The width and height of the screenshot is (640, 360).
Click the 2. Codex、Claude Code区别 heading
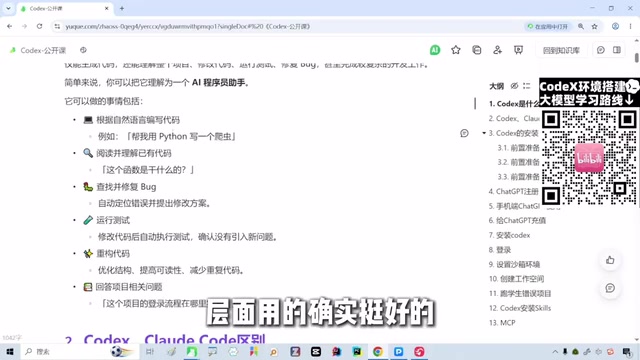pyautogui.click(x=165, y=340)
